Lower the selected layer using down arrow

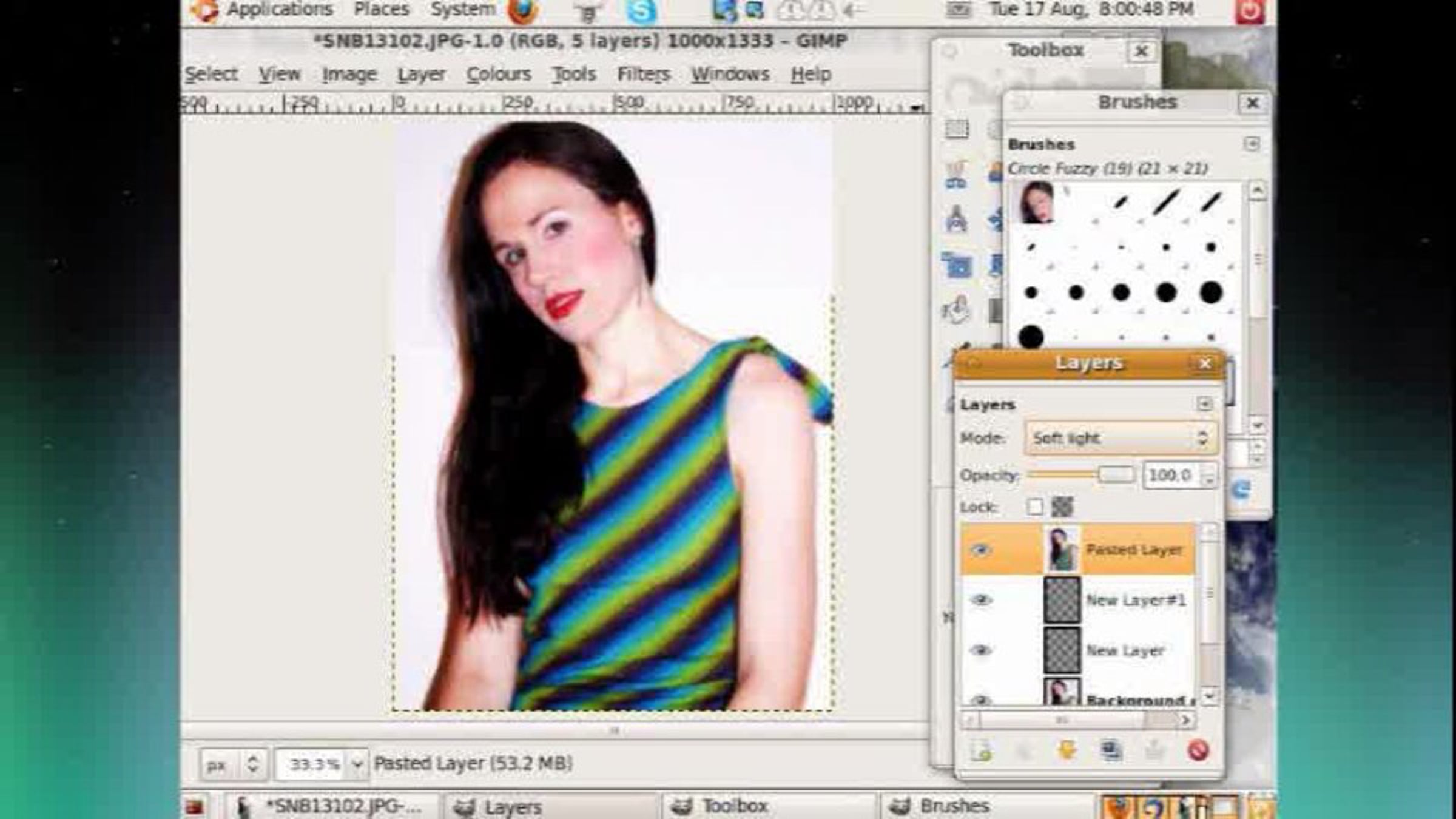coord(1067,751)
